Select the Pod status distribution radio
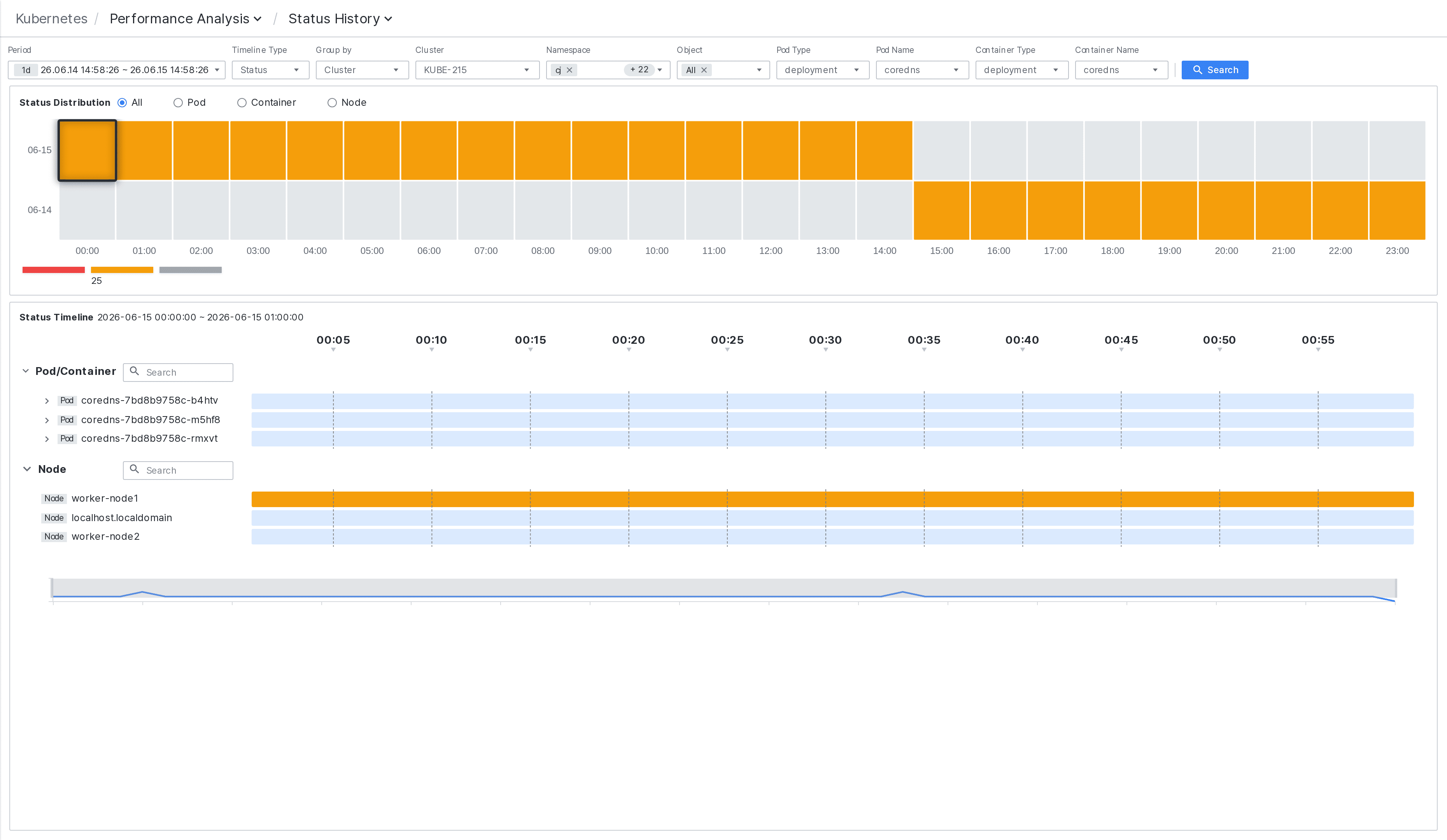 tap(178, 103)
